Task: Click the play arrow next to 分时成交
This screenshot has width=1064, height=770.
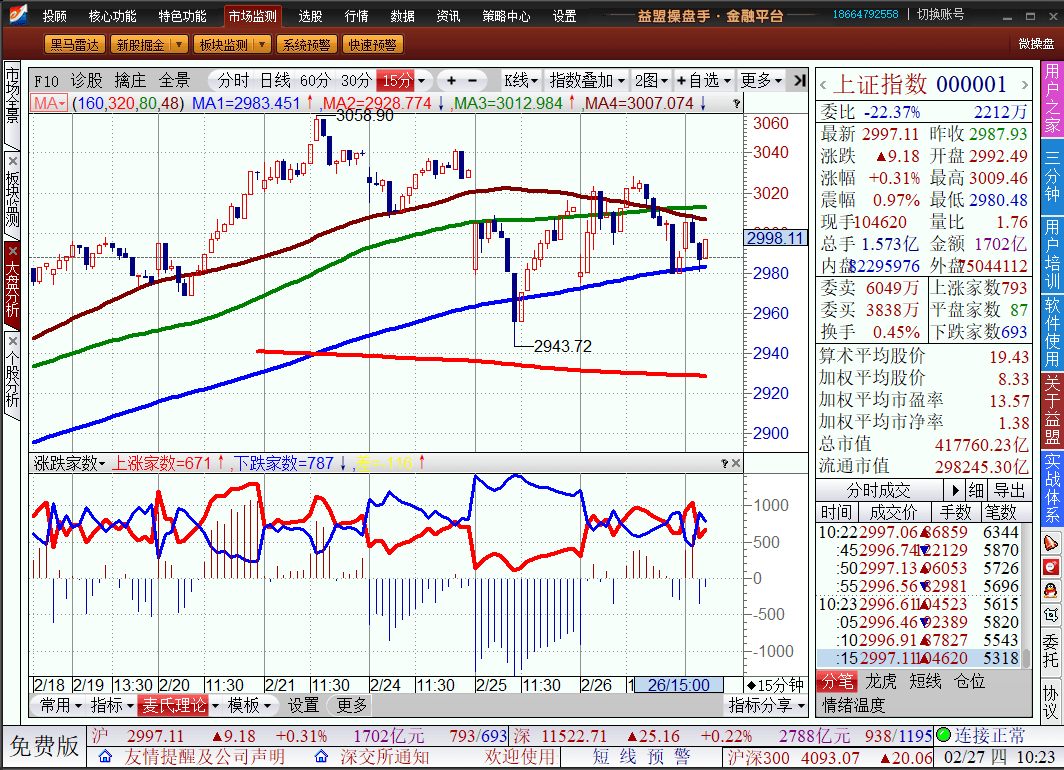Action: coord(955,490)
